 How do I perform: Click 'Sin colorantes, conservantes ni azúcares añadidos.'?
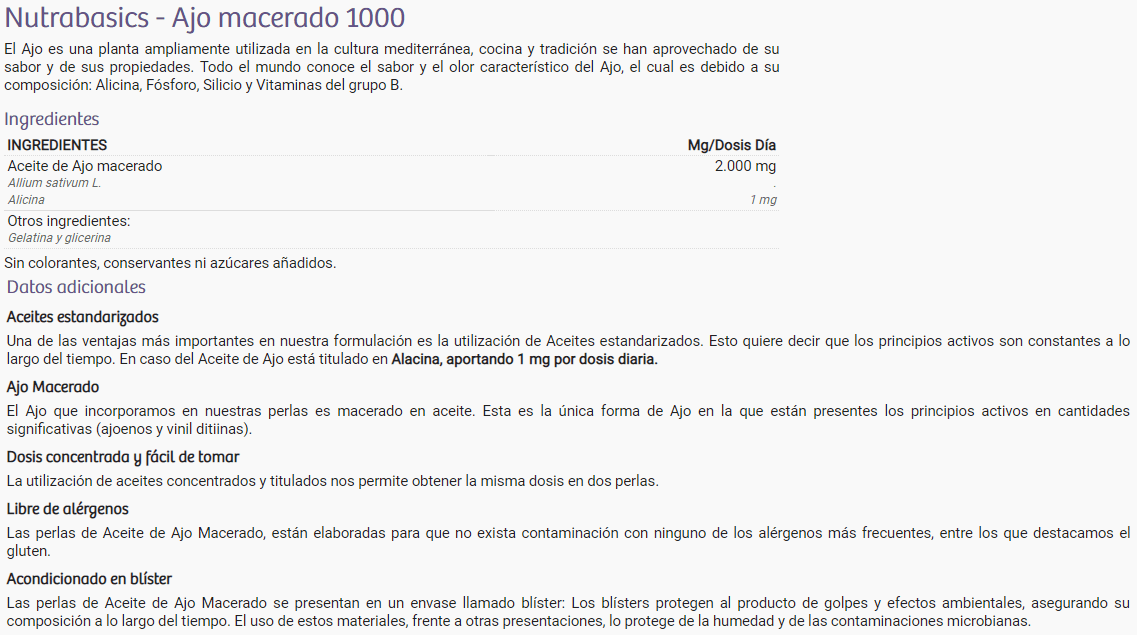tap(170, 263)
